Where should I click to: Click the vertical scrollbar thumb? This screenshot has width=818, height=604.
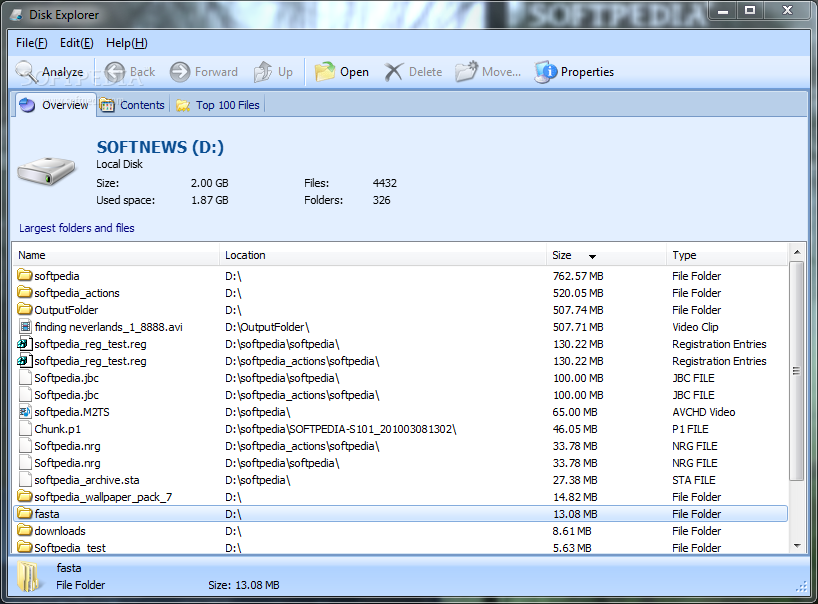click(796, 371)
